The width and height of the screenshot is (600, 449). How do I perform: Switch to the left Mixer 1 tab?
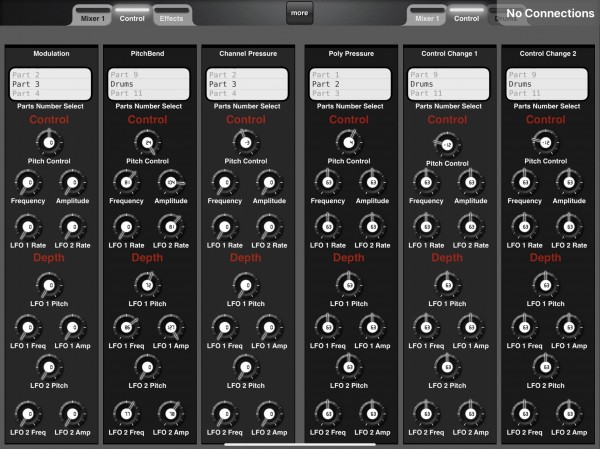[x=92, y=15]
